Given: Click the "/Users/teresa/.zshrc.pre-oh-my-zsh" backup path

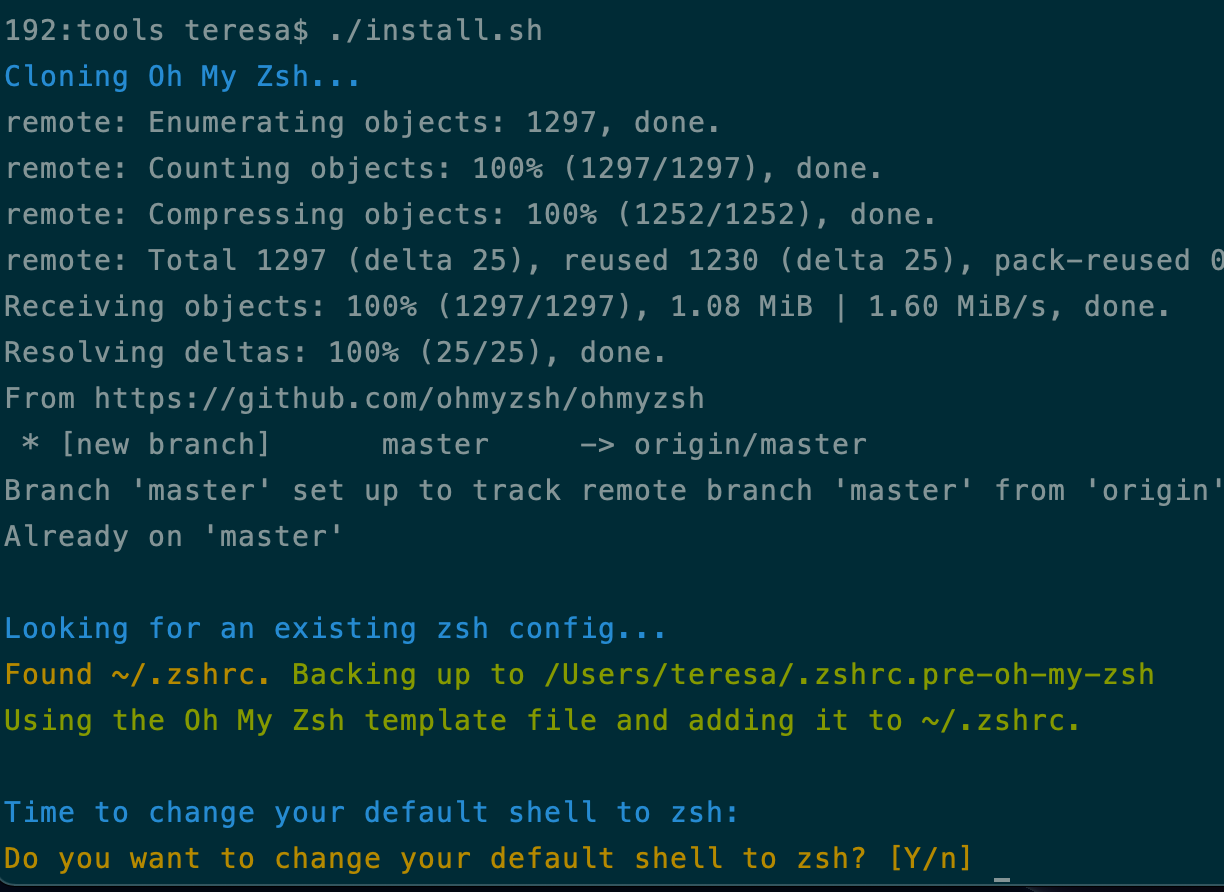Looking at the screenshot, I should click(849, 675).
